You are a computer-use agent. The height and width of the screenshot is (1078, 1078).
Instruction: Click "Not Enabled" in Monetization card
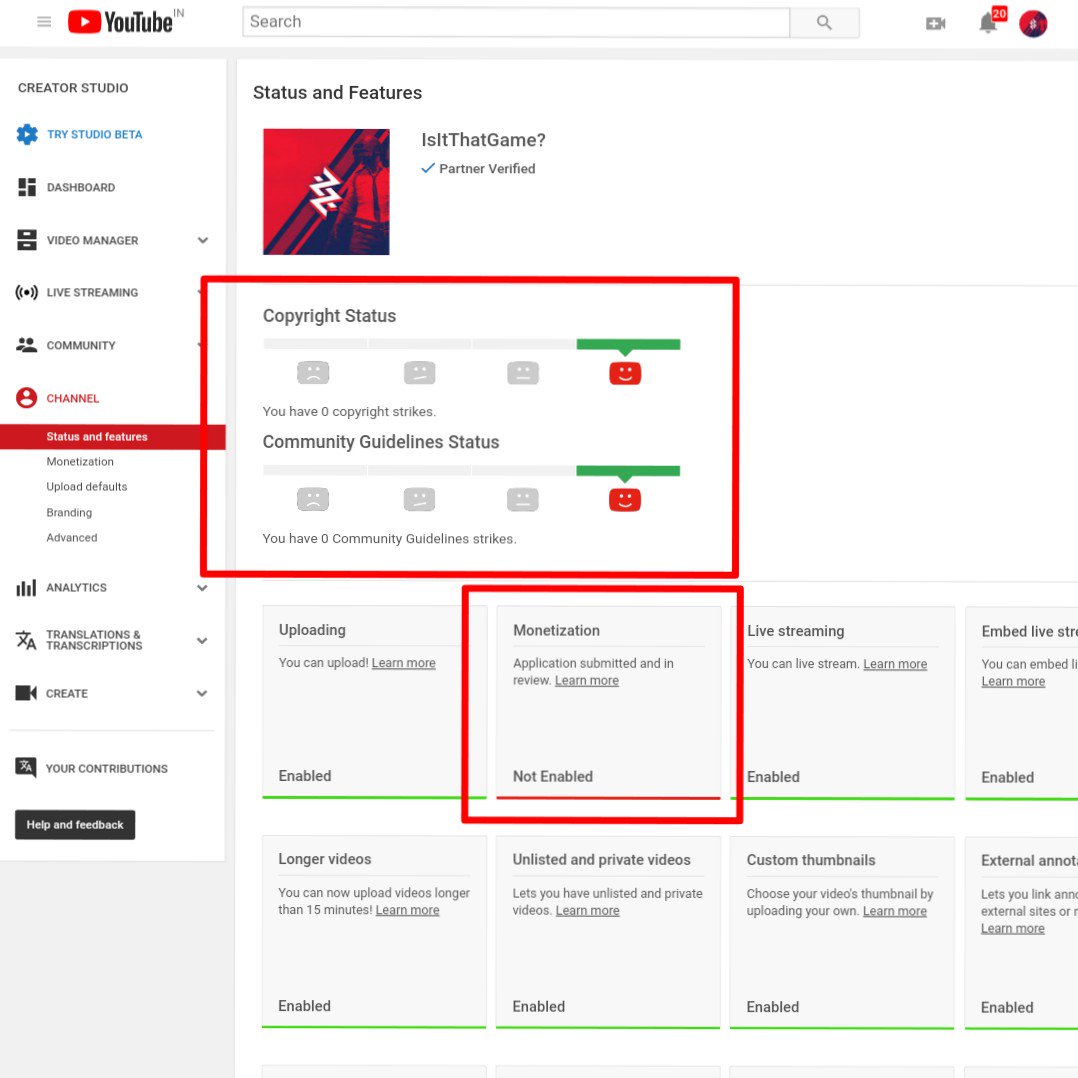[553, 776]
